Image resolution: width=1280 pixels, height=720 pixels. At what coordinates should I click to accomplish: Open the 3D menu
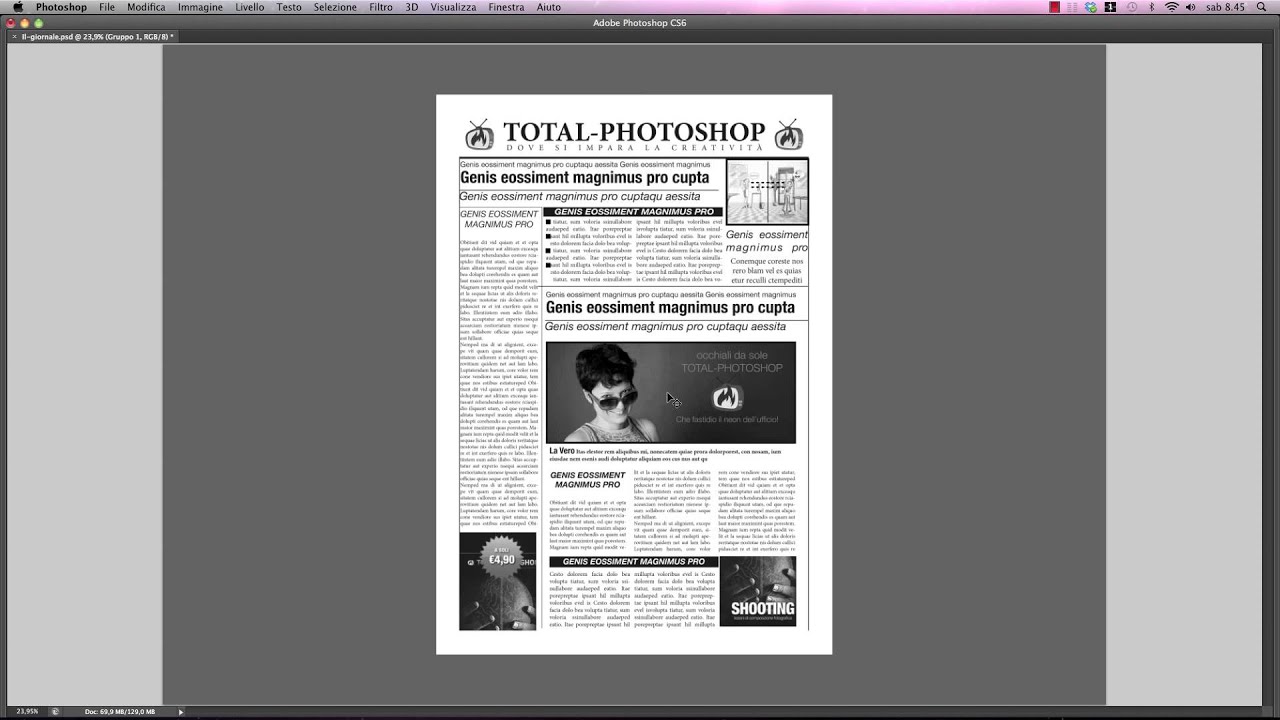coord(412,7)
